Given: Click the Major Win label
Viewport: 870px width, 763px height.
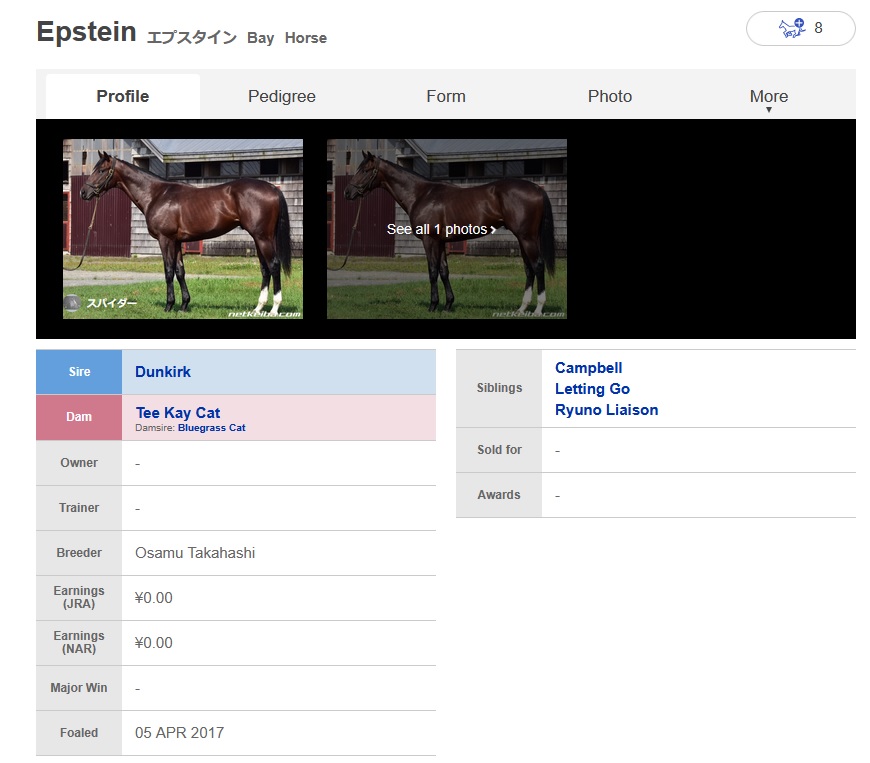Looking at the screenshot, I should click(x=79, y=688).
